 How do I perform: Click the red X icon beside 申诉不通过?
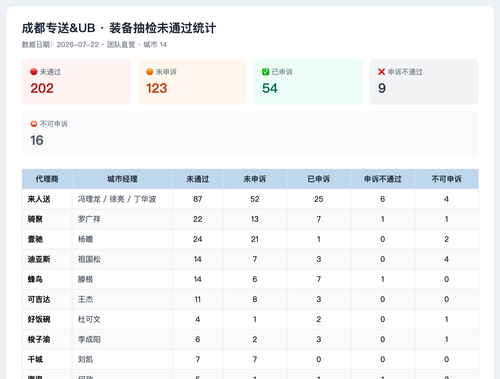click(x=382, y=72)
